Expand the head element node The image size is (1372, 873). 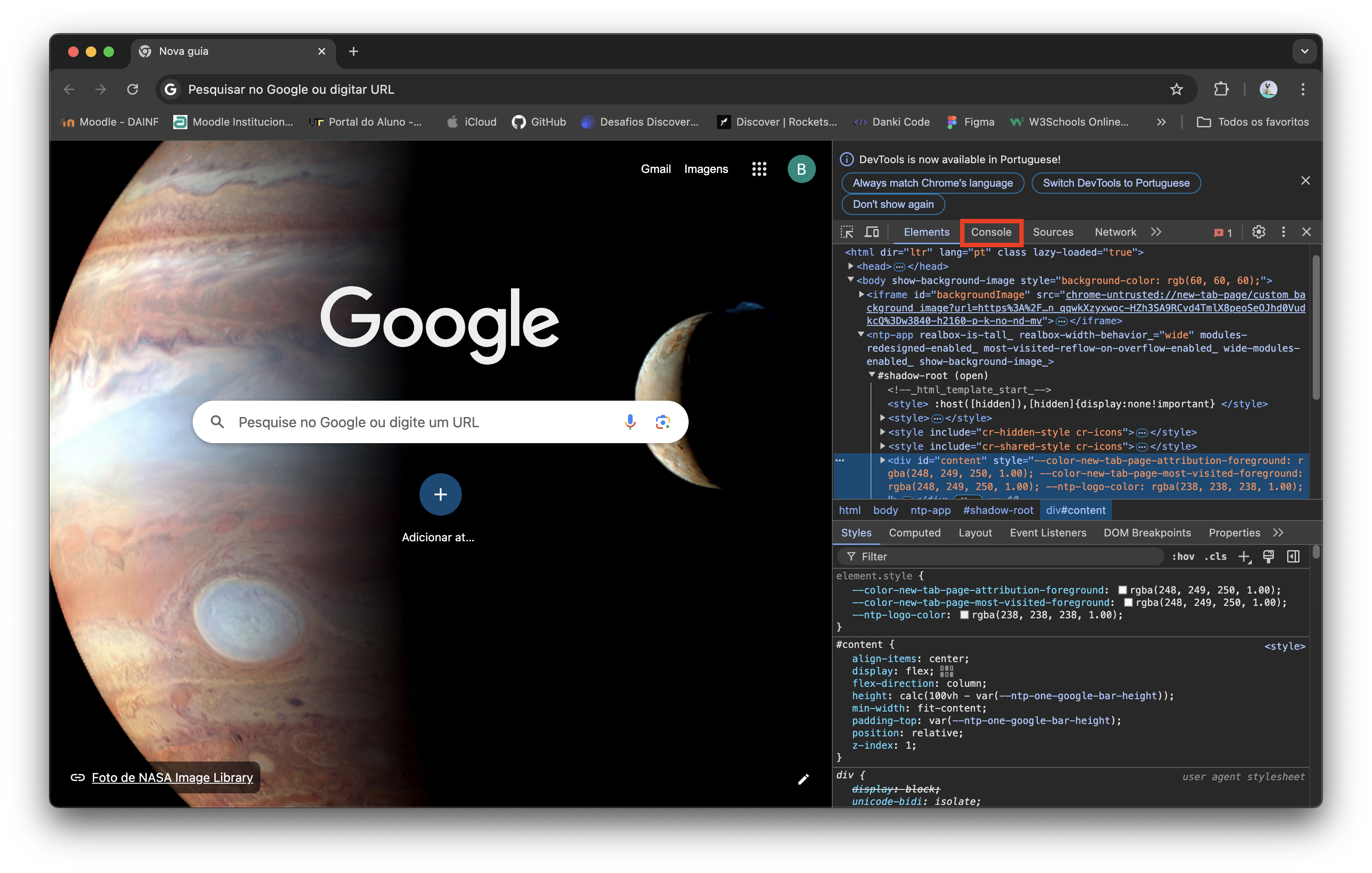851,266
